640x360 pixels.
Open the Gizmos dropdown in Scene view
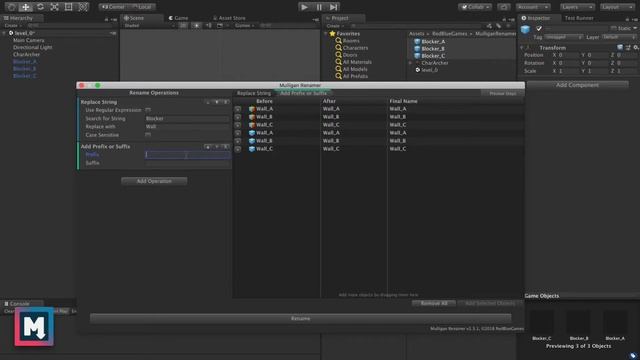pos(244,26)
